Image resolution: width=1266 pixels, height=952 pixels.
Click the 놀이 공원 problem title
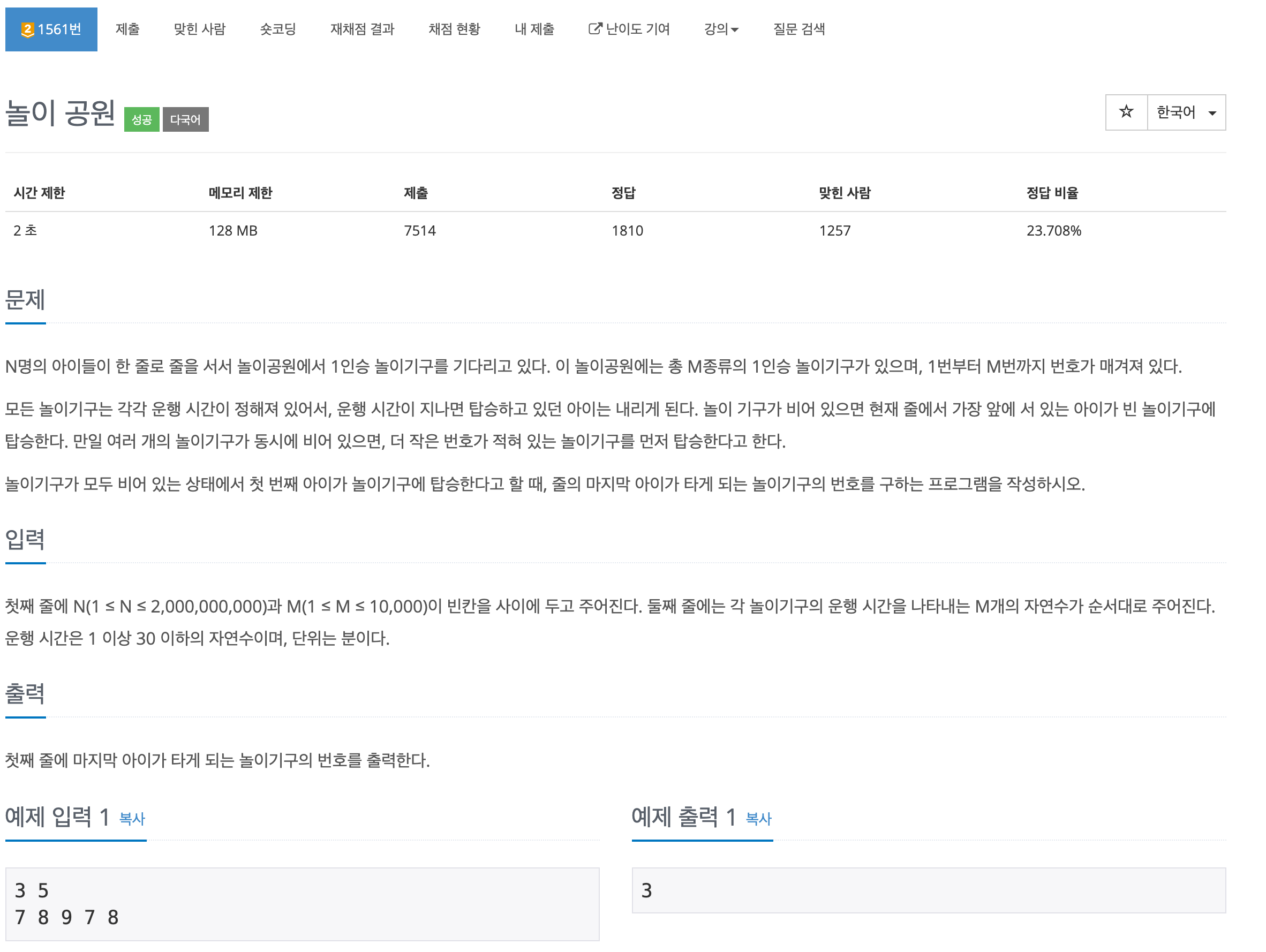[x=60, y=114]
